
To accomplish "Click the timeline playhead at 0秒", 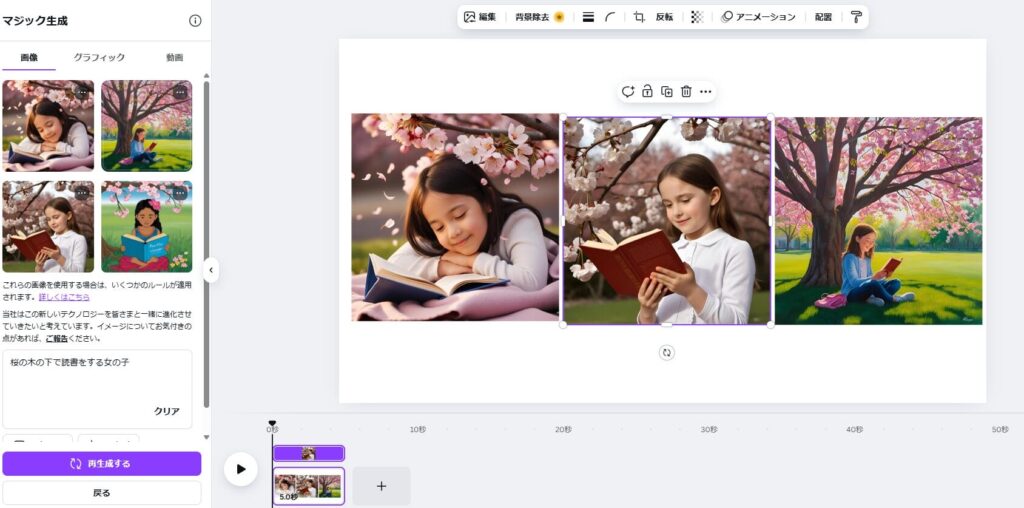I will [x=272, y=425].
